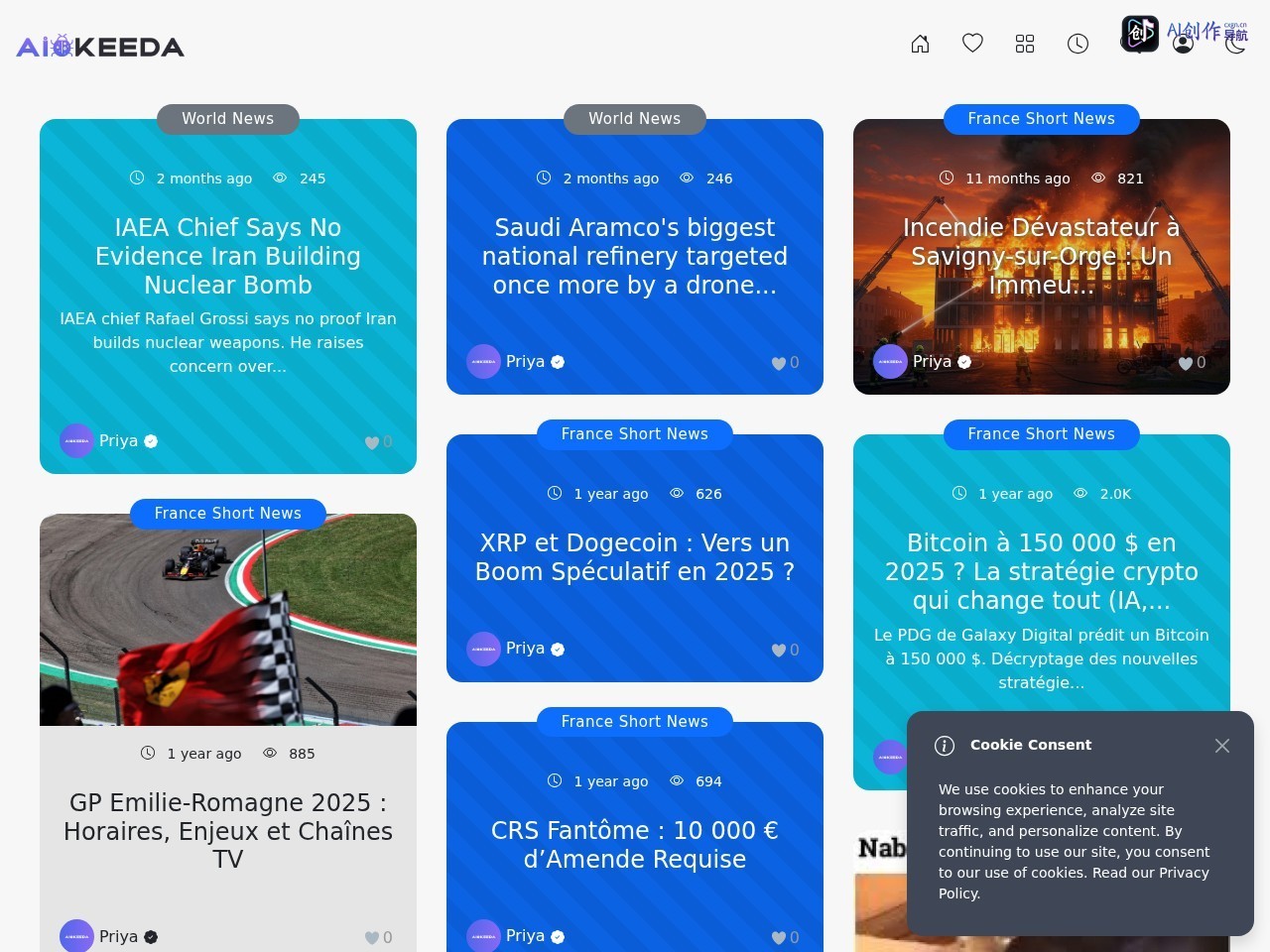Image resolution: width=1270 pixels, height=952 pixels.
Task: Open headline 'CRS Fantôme : 10 000 € d'Amende'
Action: coord(635,845)
